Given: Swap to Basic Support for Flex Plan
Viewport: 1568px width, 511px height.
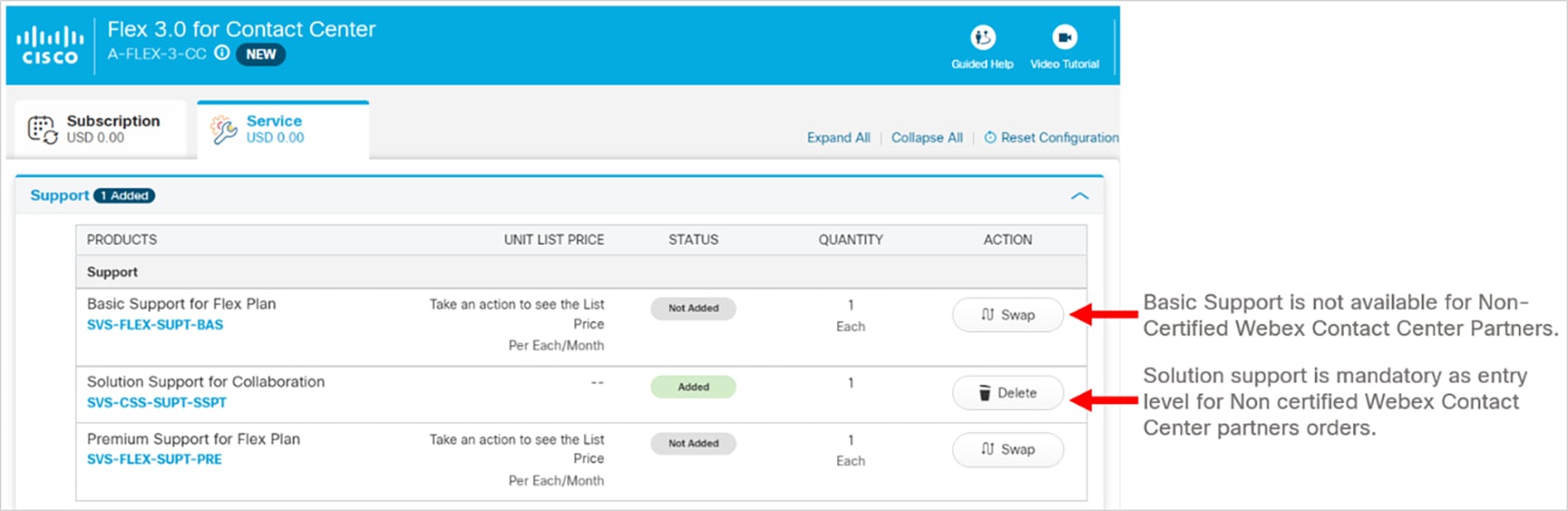Looking at the screenshot, I should pos(1008,315).
